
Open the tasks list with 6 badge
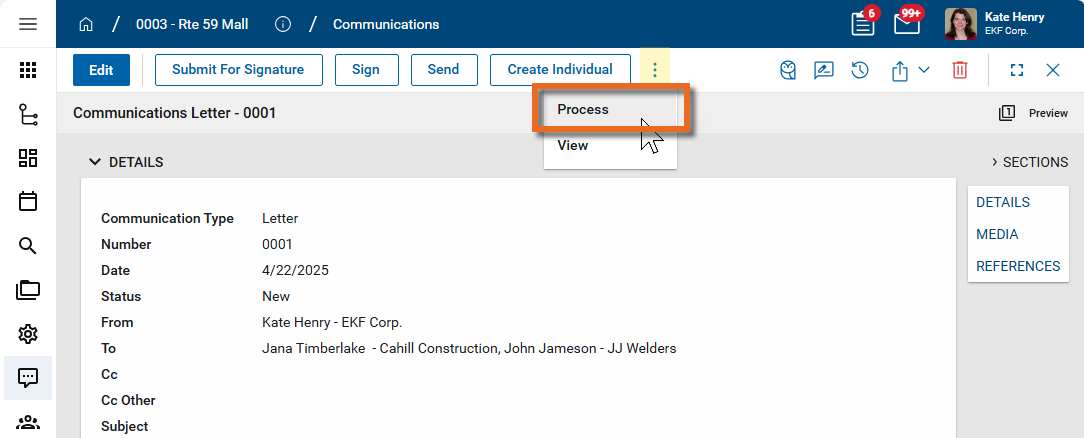click(x=863, y=24)
